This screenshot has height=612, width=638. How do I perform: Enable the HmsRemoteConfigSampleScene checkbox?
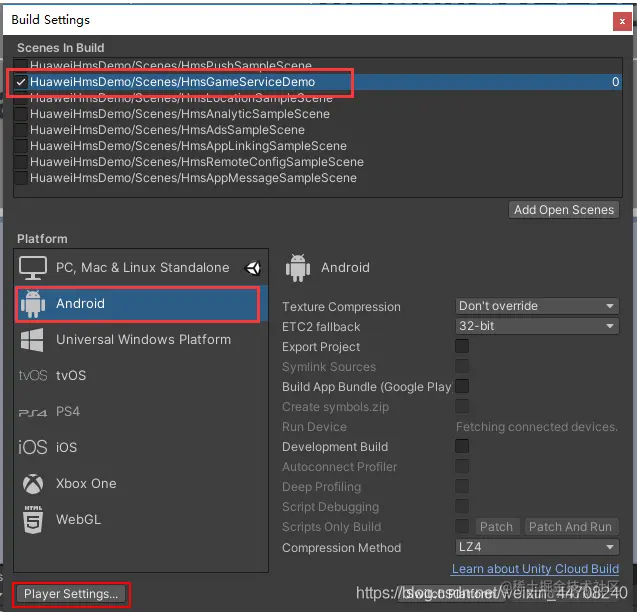coord(21,162)
